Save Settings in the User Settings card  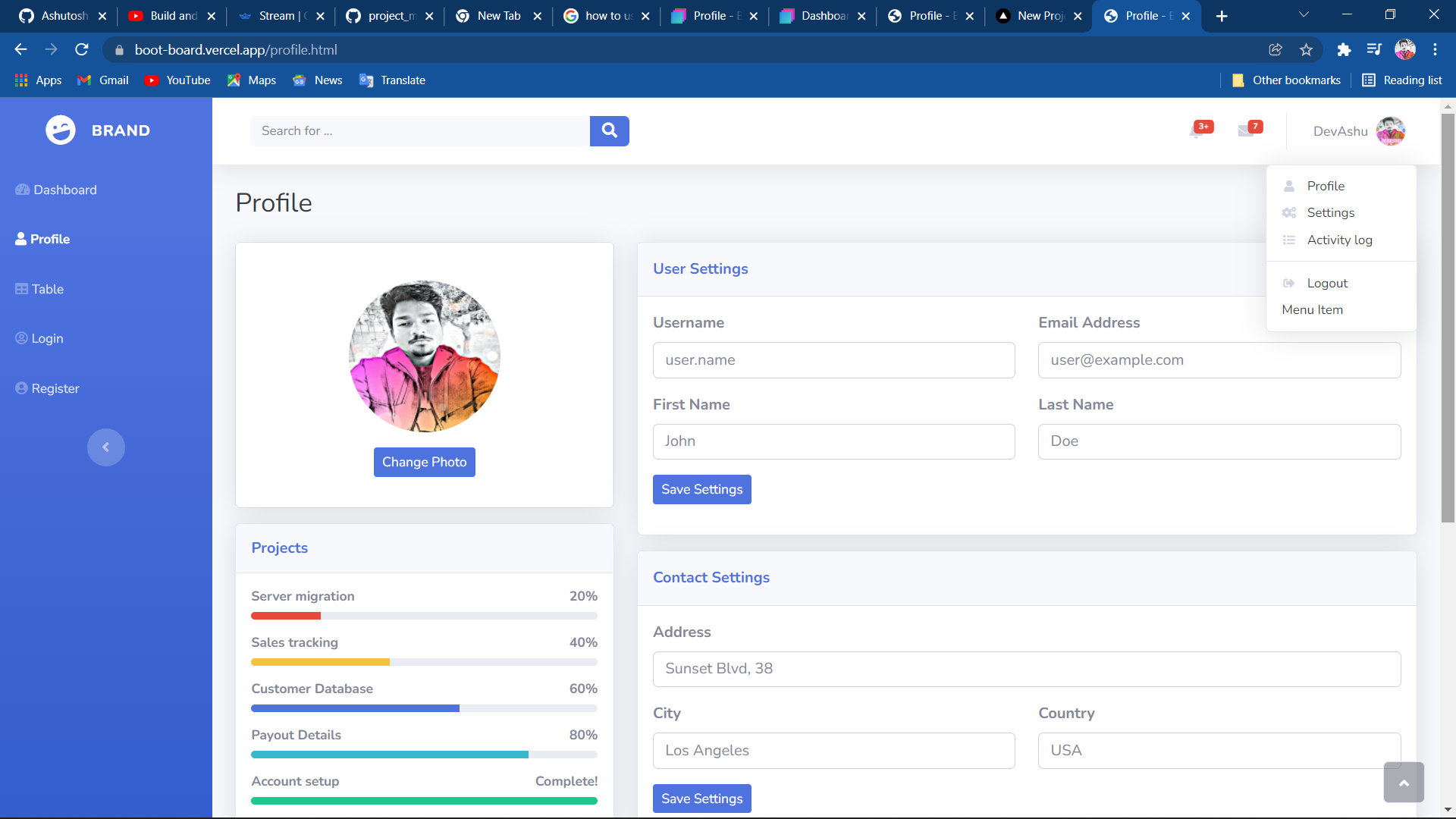click(701, 490)
